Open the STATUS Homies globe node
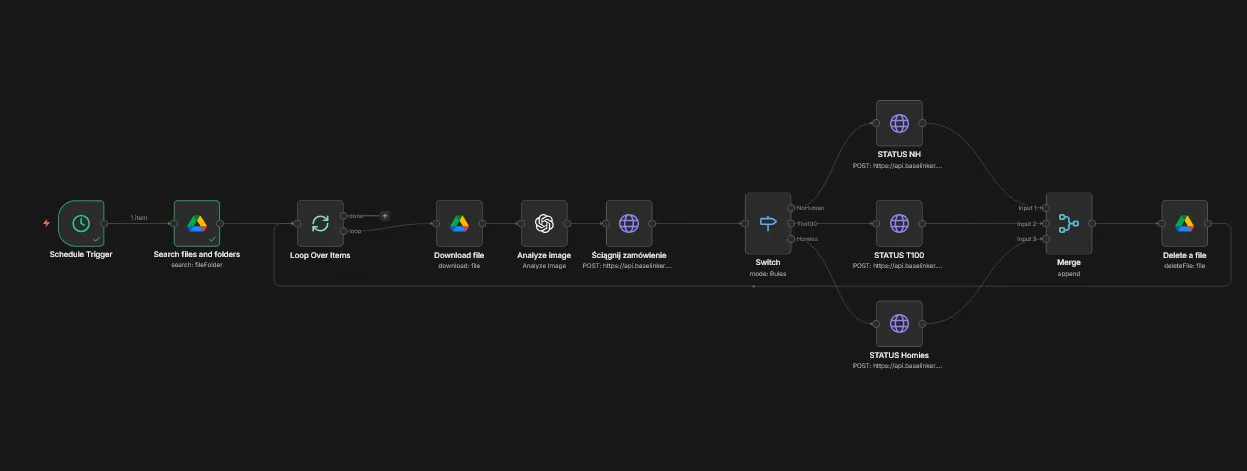 pyautogui.click(x=899, y=323)
